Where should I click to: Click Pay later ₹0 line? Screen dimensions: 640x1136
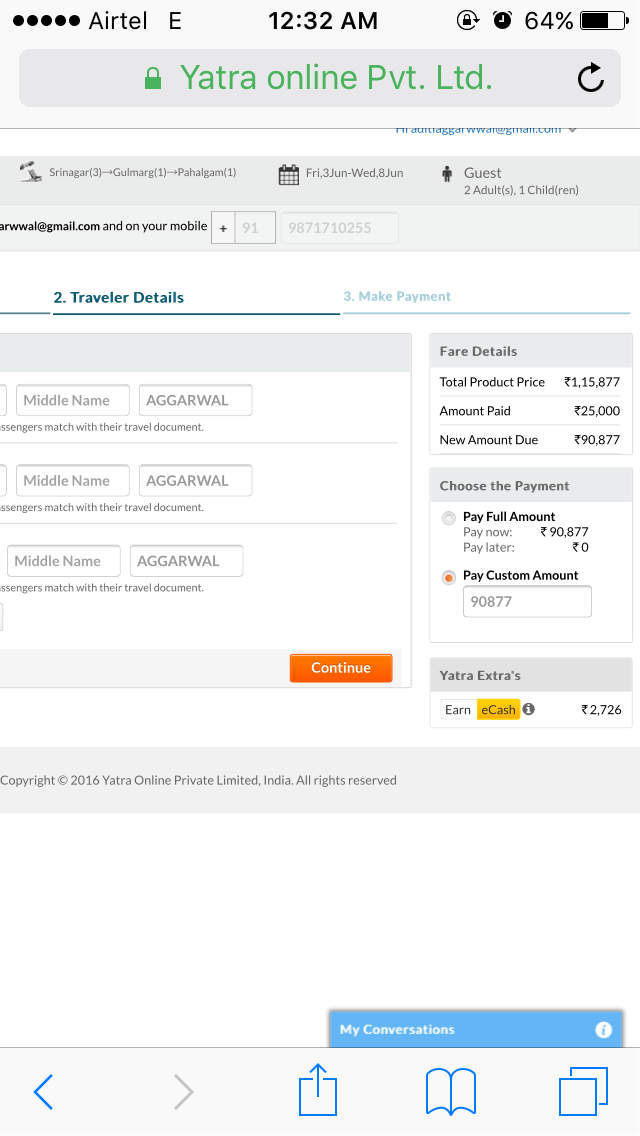click(x=525, y=548)
